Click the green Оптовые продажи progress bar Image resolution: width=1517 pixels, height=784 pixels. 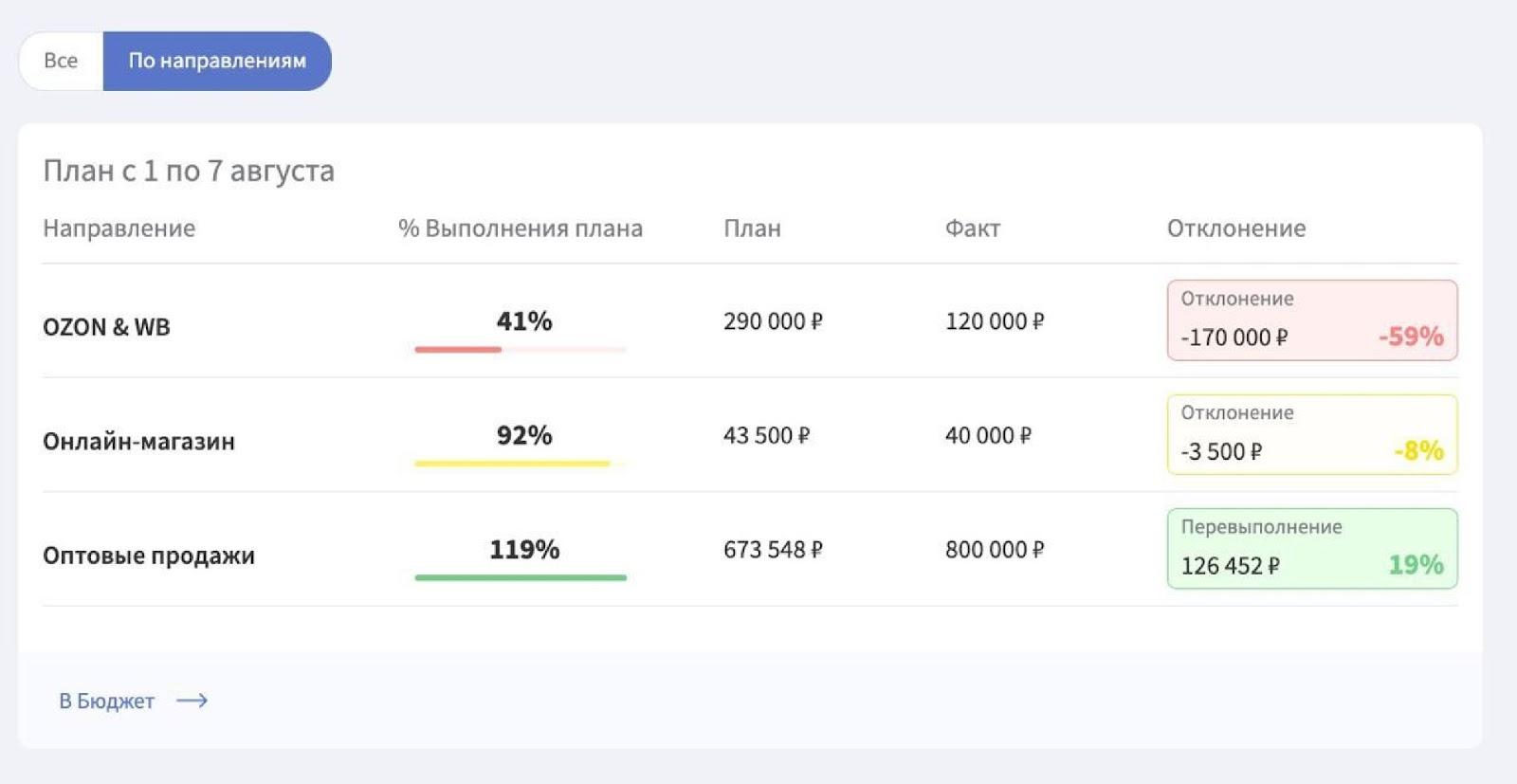520,577
